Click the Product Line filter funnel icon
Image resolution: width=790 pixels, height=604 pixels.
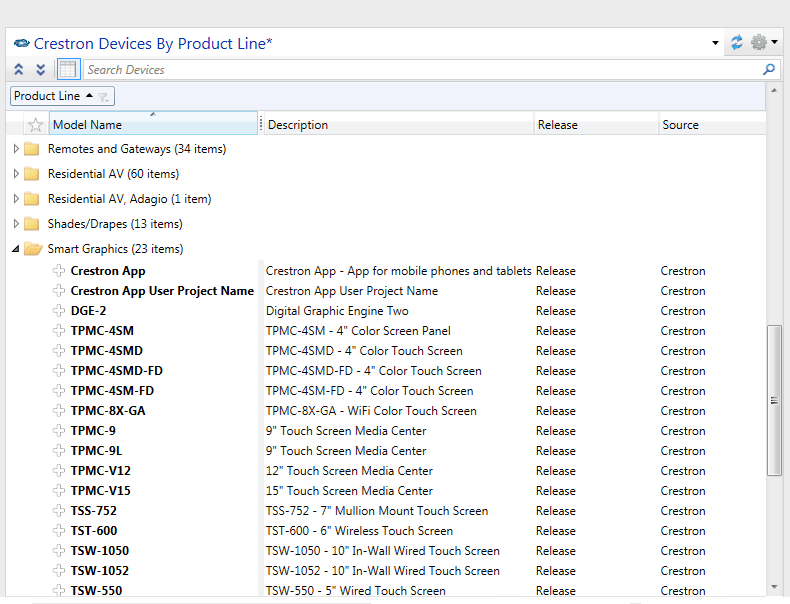click(x=103, y=97)
